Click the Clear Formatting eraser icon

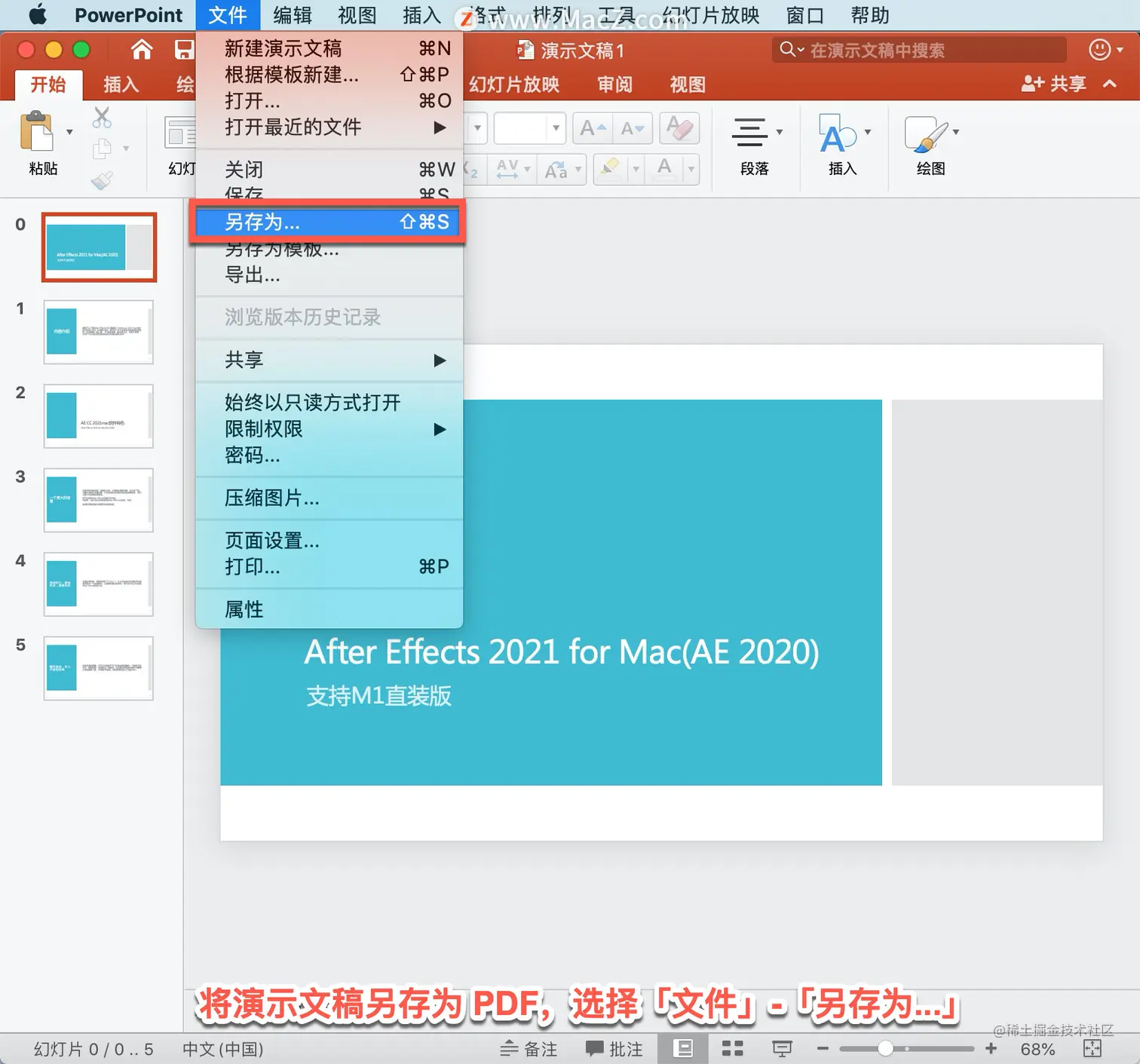pyautogui.click(x=679, y=128)
